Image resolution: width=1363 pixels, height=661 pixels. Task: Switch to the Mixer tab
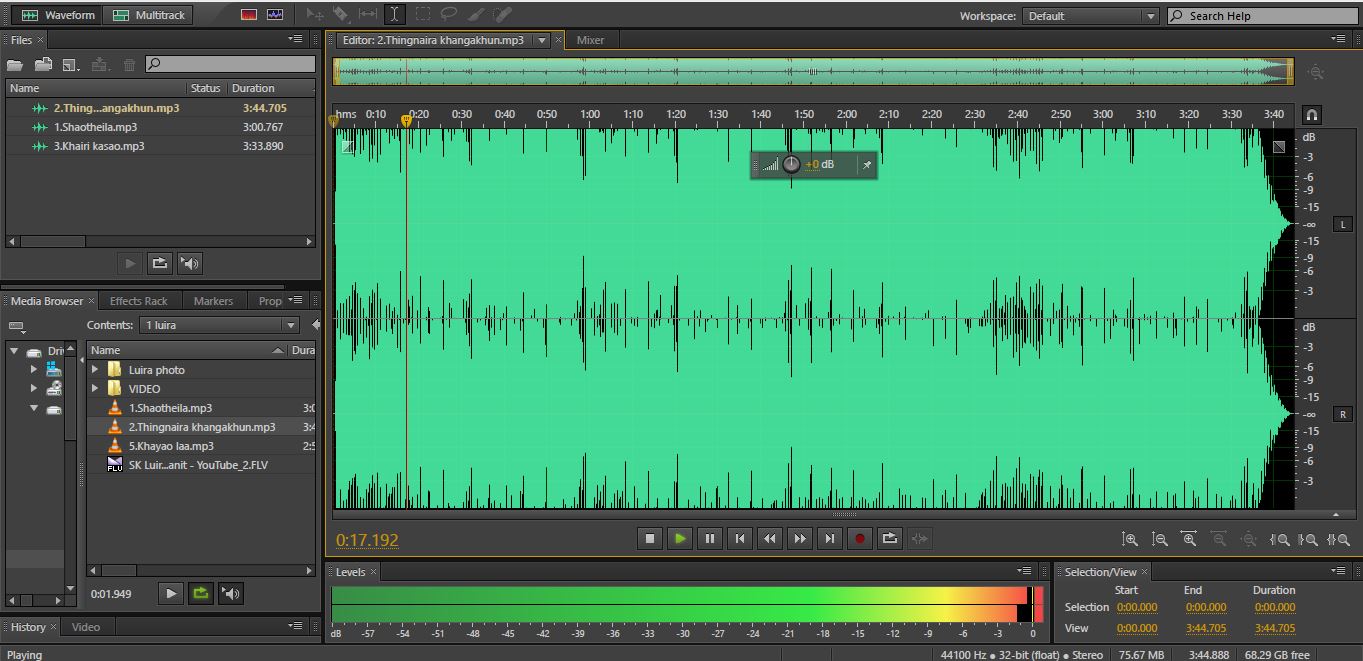(590, 40)
